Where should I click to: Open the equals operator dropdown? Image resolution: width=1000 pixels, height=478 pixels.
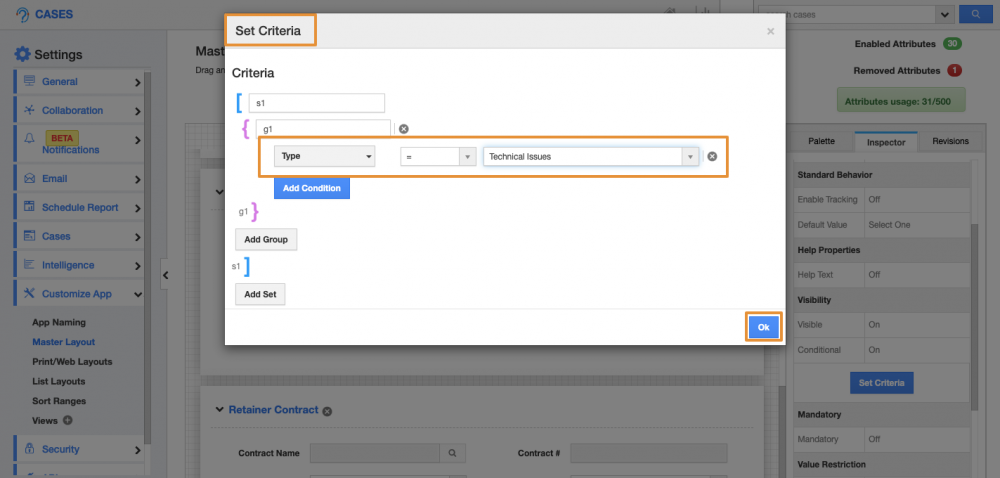(438, 156)
